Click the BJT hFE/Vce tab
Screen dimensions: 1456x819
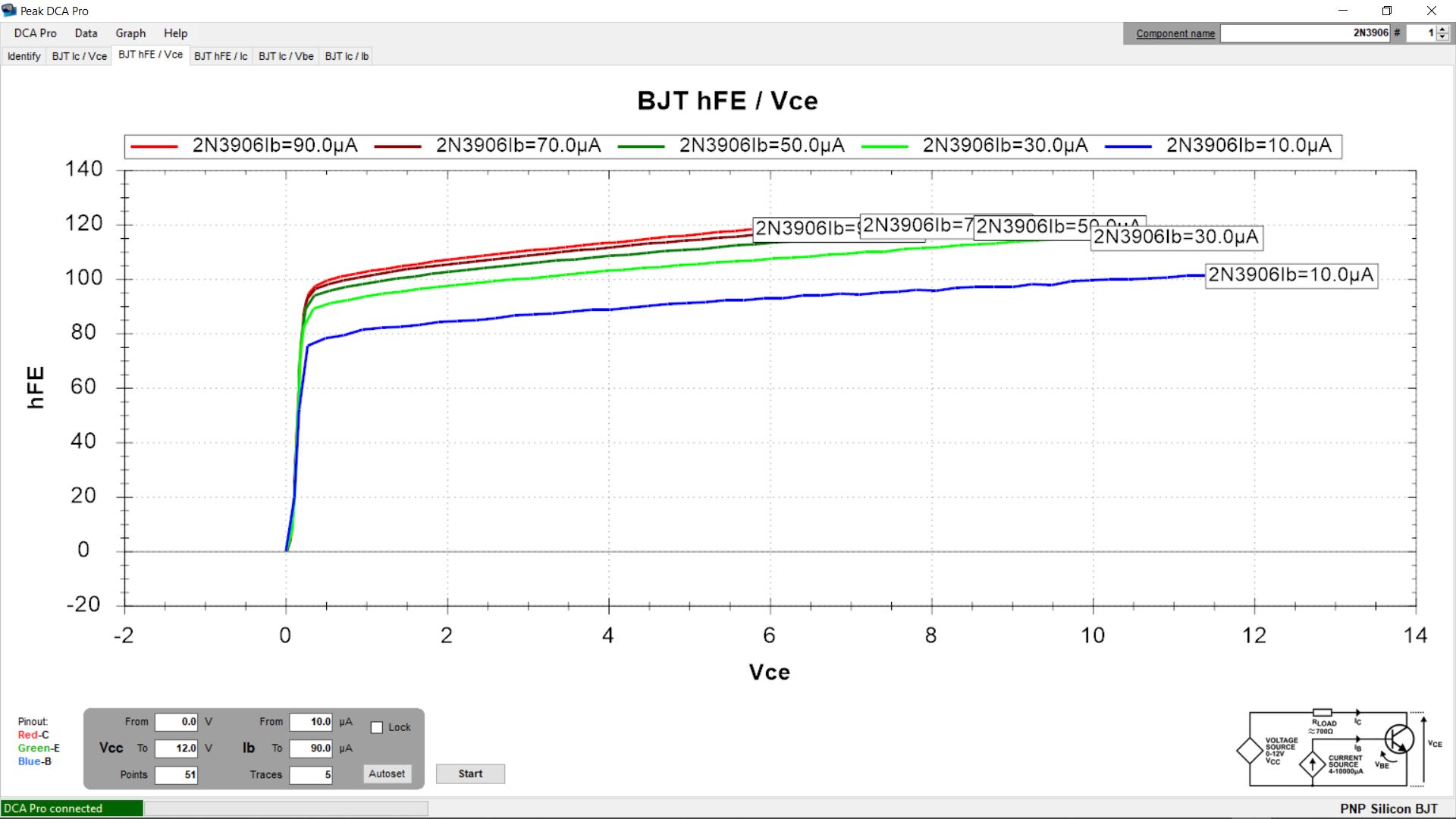(150, 55)
